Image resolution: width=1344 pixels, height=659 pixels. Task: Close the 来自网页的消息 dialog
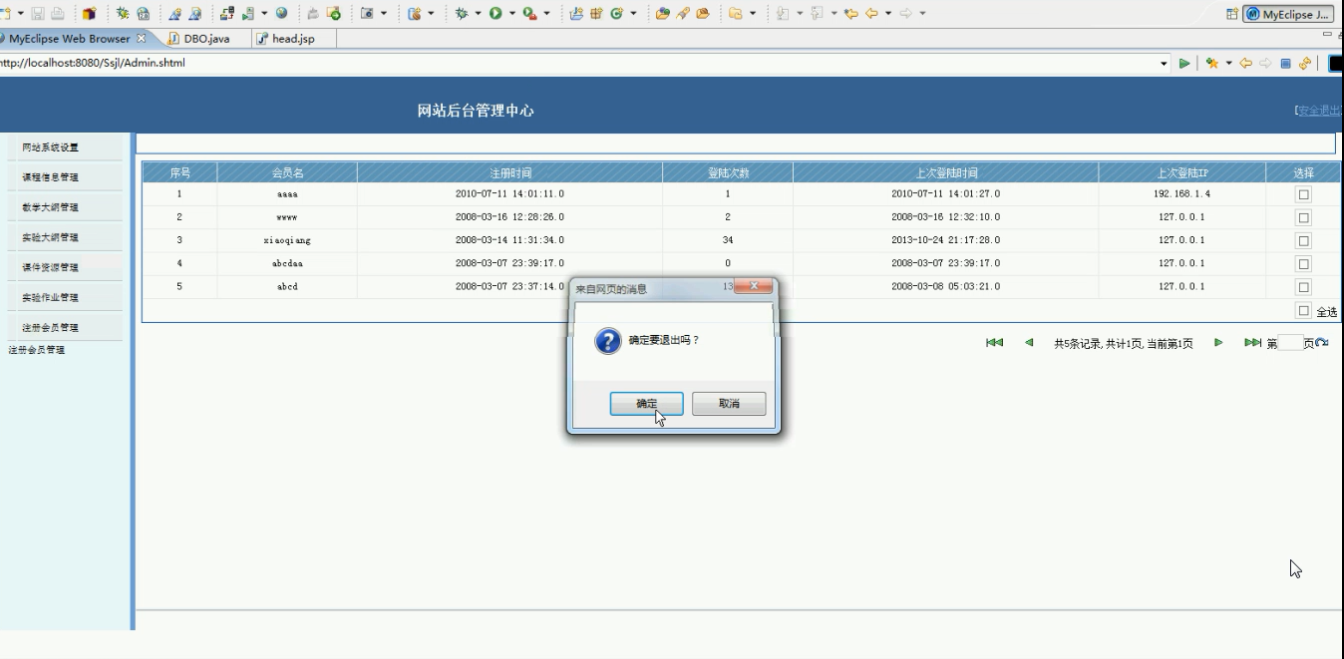pyautogui.click(x=753, y=287)
